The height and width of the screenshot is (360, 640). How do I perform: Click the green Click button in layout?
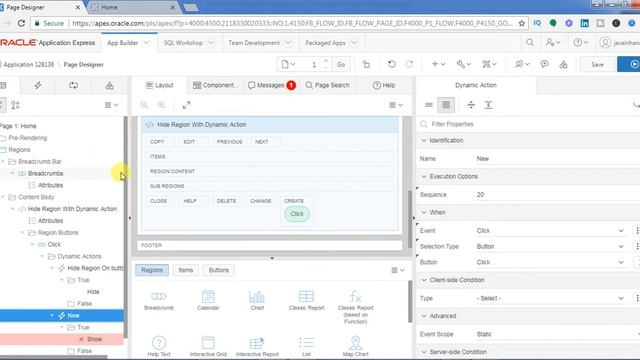(297, 214)
